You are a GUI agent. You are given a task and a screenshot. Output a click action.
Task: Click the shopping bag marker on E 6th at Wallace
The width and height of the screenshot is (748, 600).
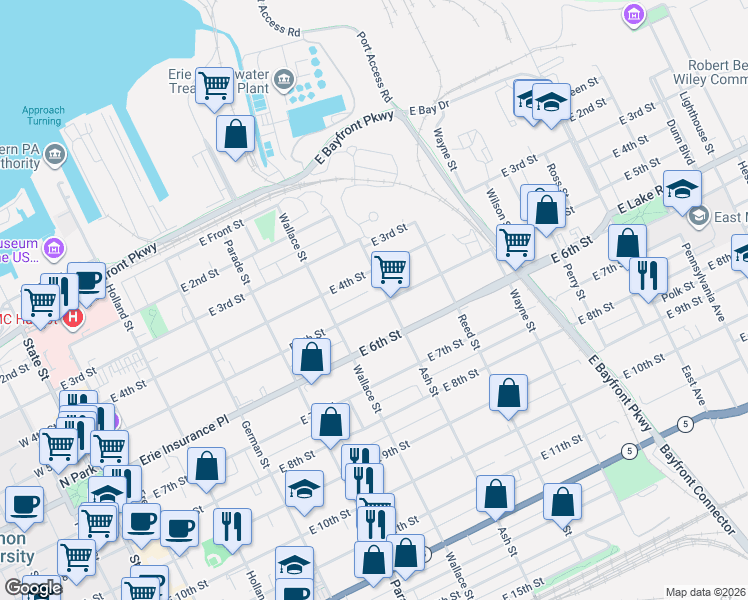pos(311,360)
